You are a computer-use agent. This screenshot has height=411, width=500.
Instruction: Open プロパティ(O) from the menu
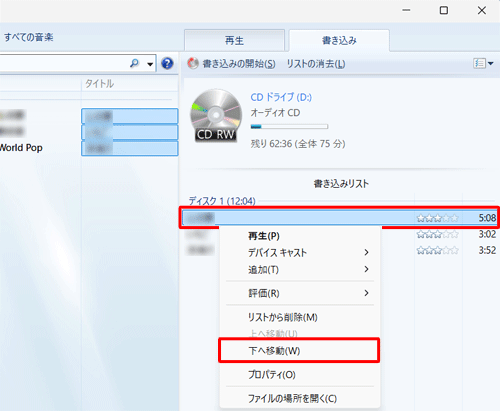(x=272, y=375)
